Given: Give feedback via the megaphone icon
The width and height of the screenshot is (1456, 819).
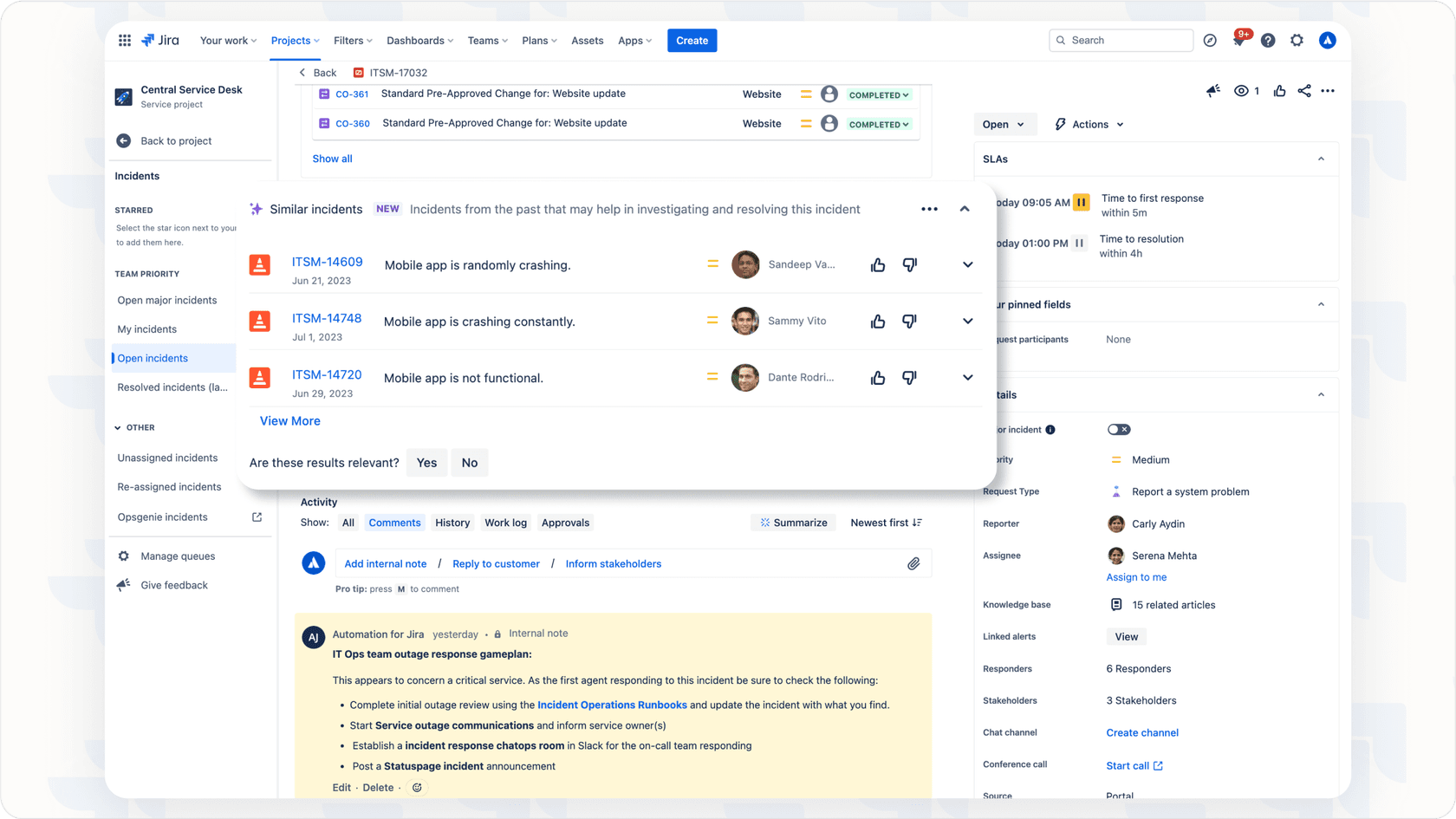Looking at the screenshot, I should (123, 584).
